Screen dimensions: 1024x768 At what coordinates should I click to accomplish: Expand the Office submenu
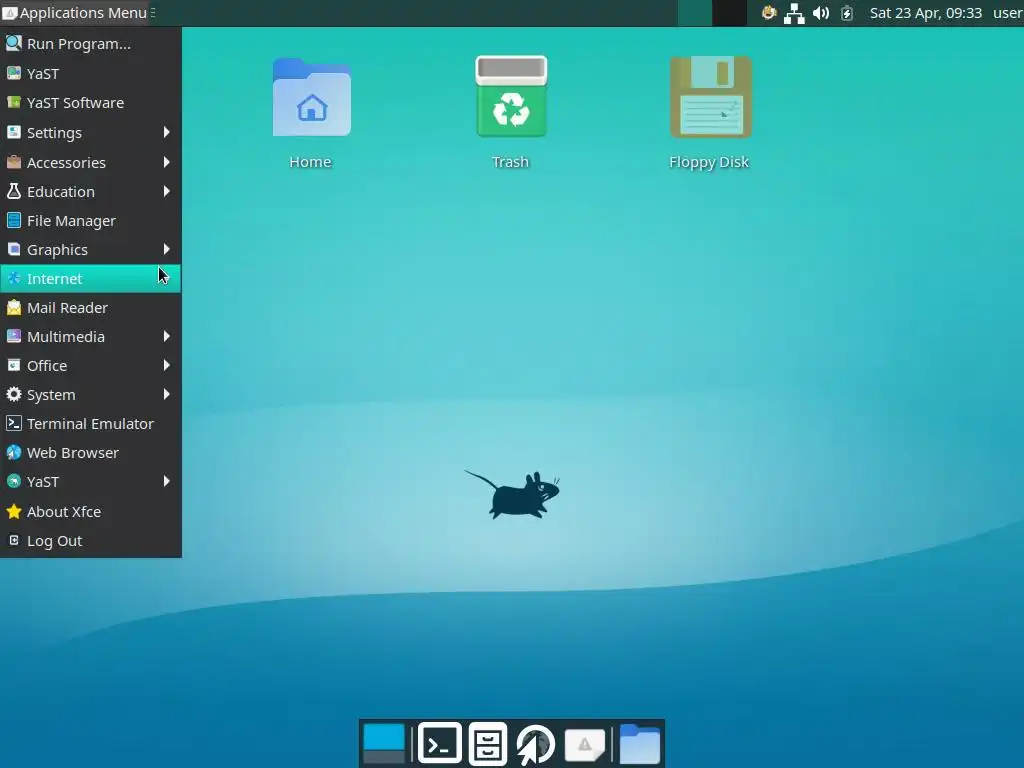[91, 366]
